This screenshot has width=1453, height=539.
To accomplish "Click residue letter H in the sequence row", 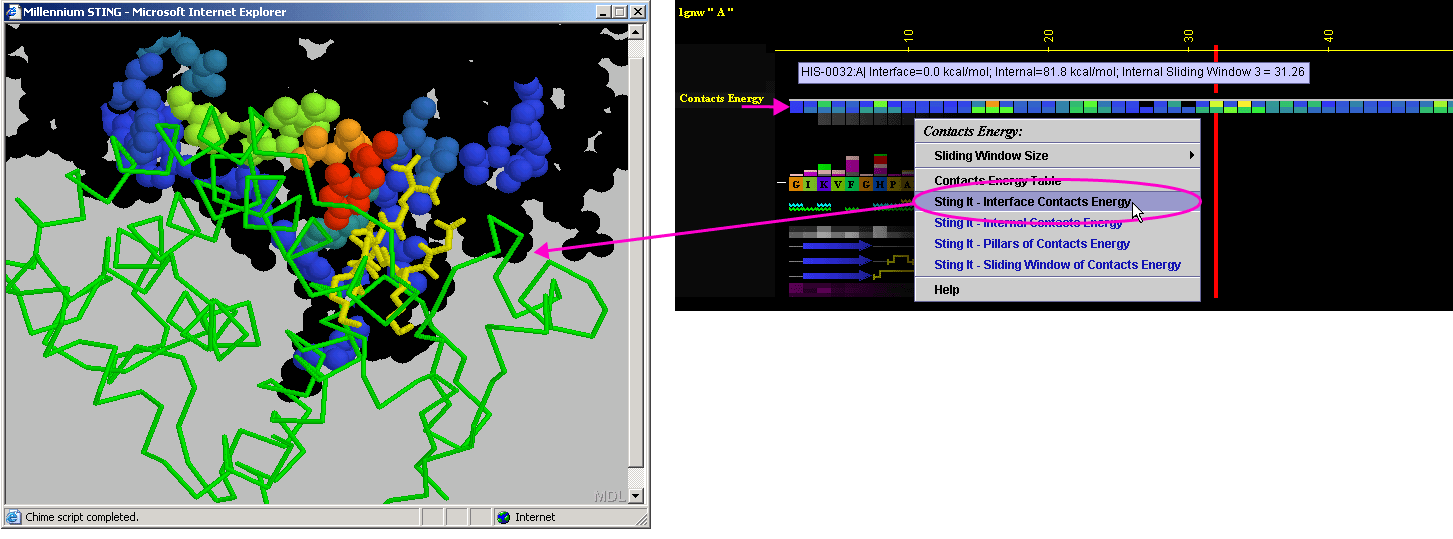I will [880, 184].
